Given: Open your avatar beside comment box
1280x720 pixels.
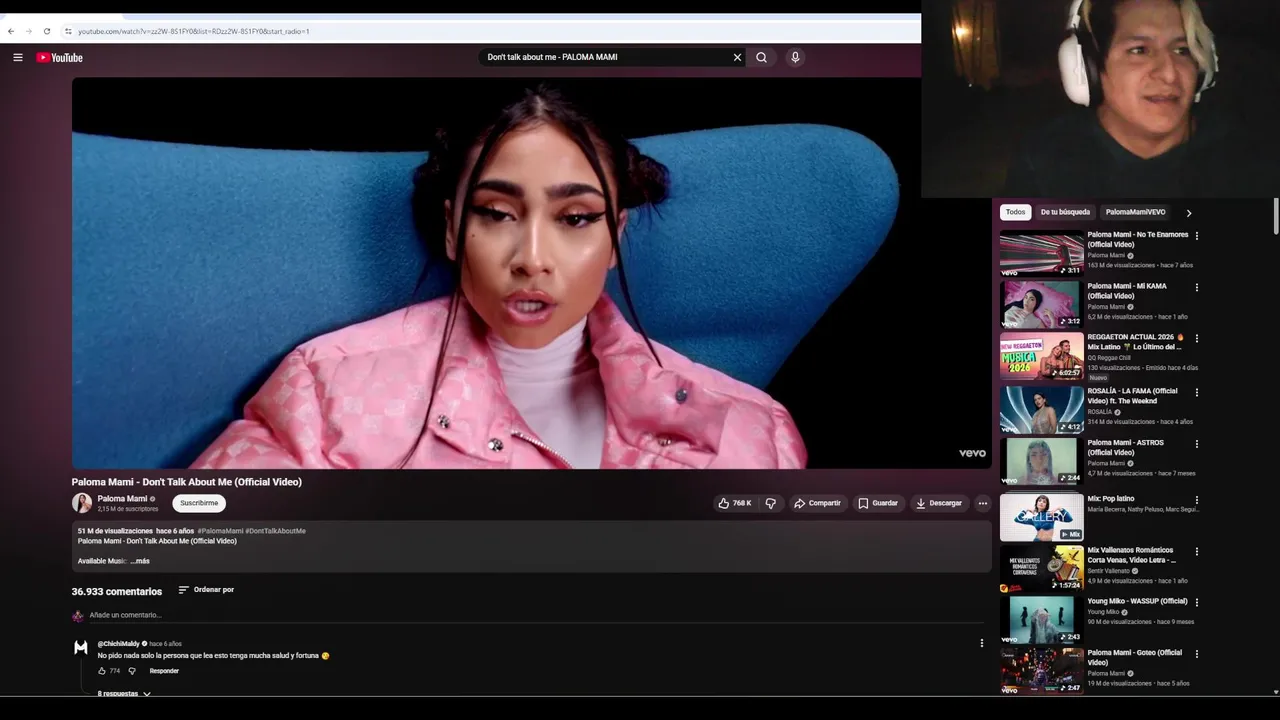Looking at the screenshot, I should tap(78, 616).
